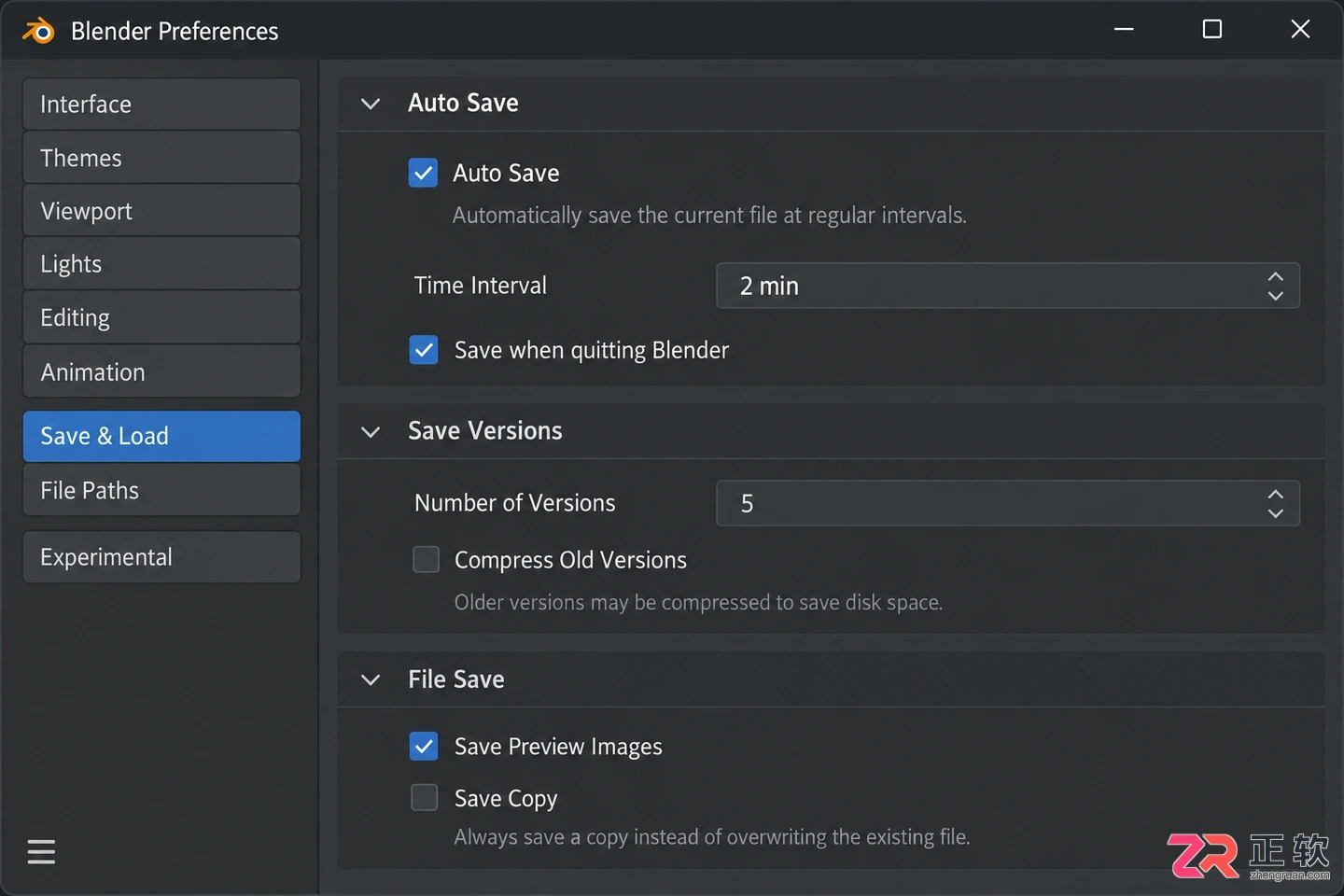The height and width of the screenshot is (896, 1344).
Task: Open the hamburger menu at bottom left
Action: tap(41, 852)
